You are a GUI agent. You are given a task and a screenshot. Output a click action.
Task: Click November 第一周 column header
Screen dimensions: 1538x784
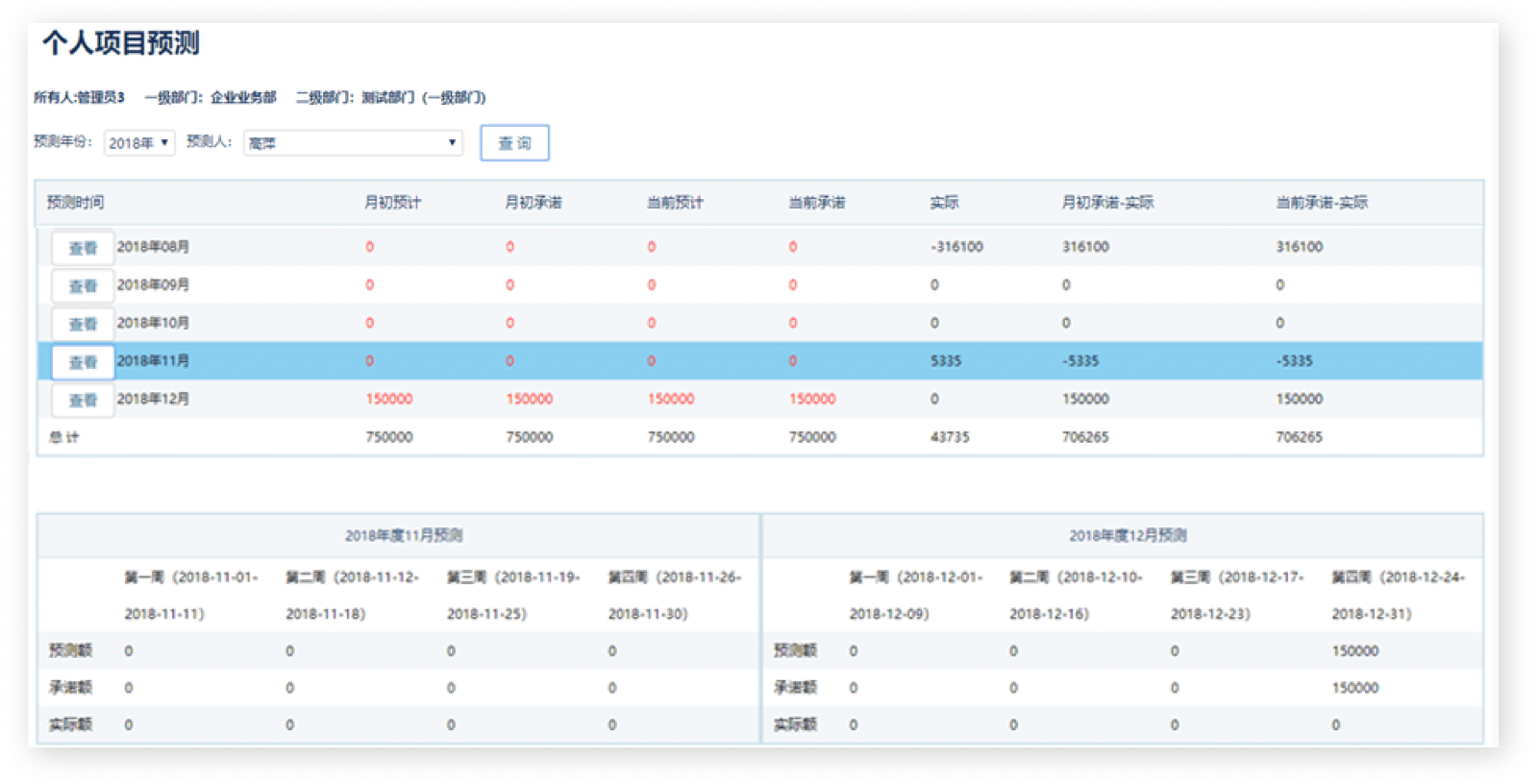[x=191, y=596]
